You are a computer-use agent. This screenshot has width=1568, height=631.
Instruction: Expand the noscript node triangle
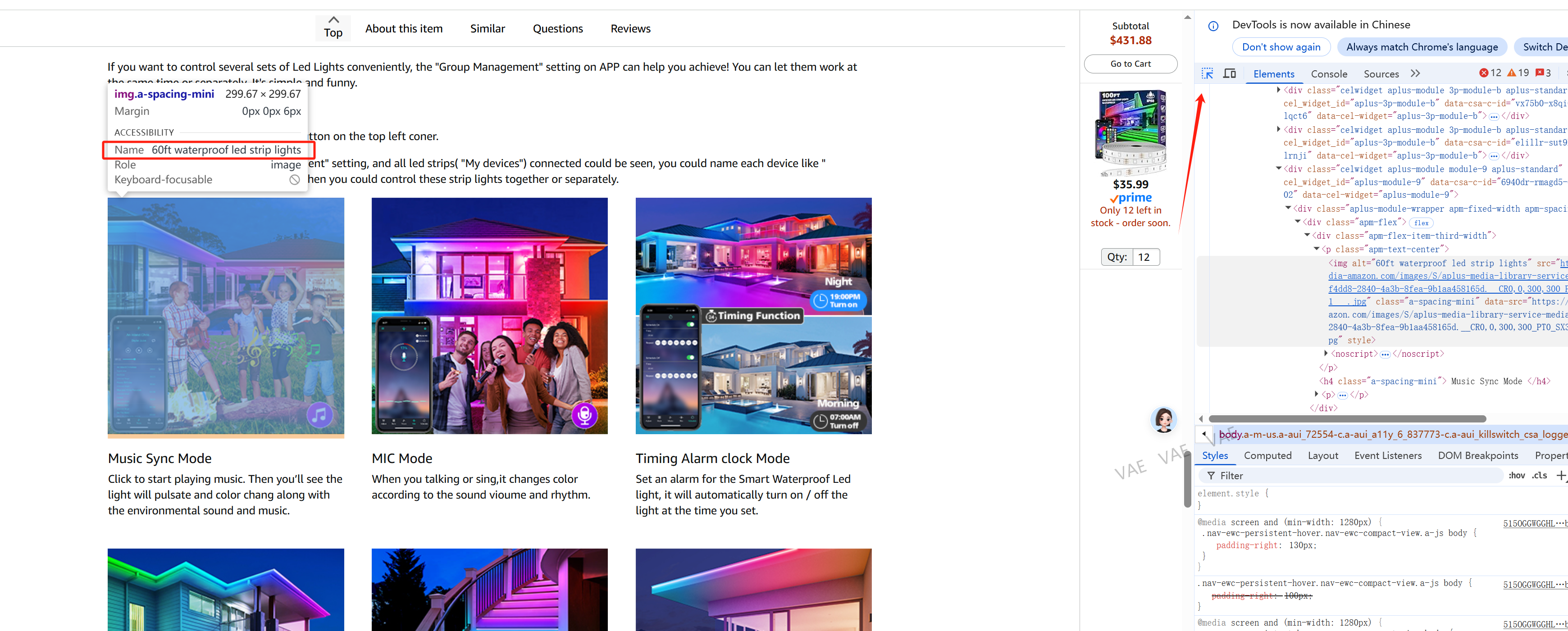[1326, 354]
